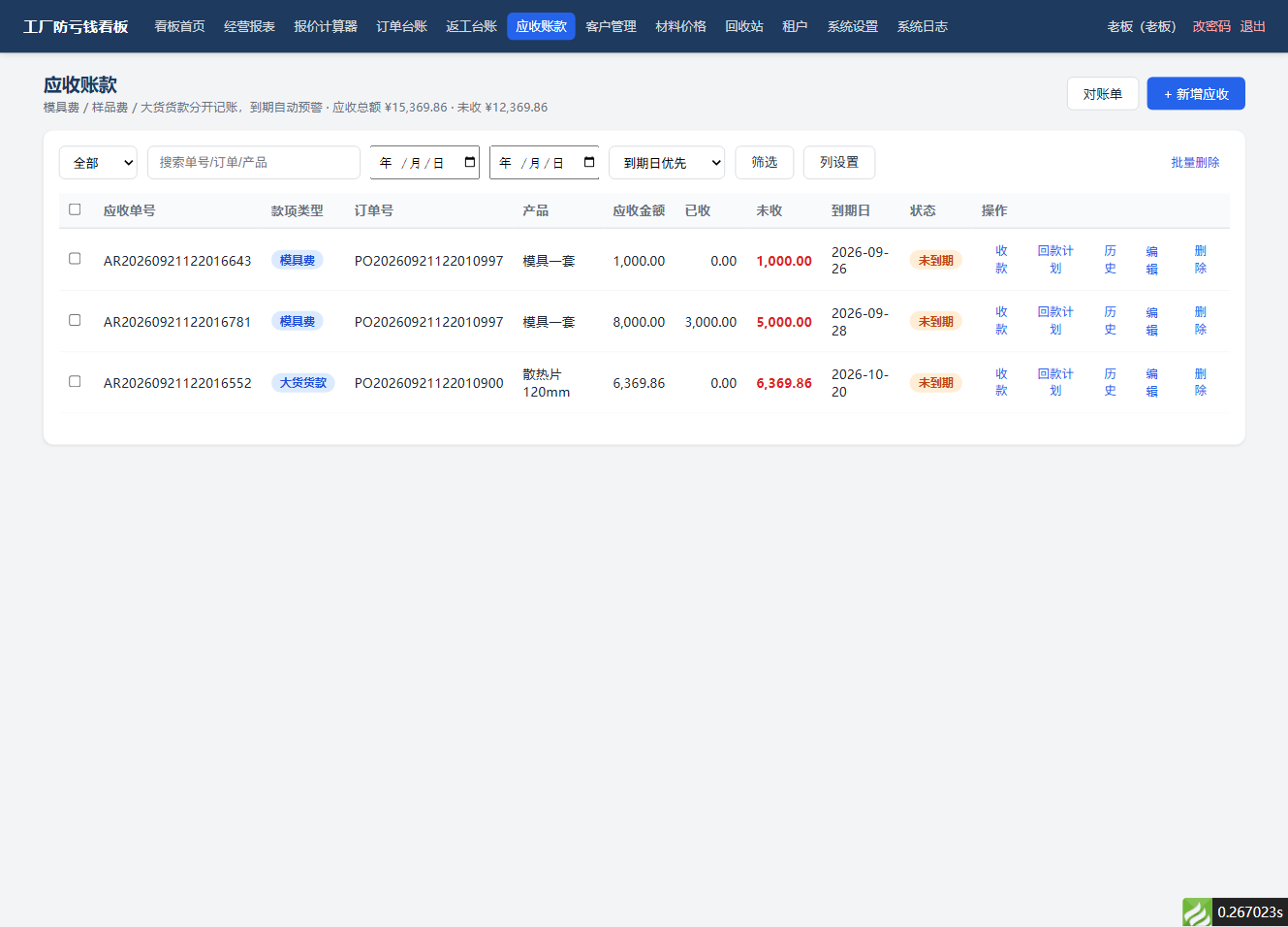Click the + 新增应收 button
The image size is (1288, 927).
click(x=1196, y=94)
